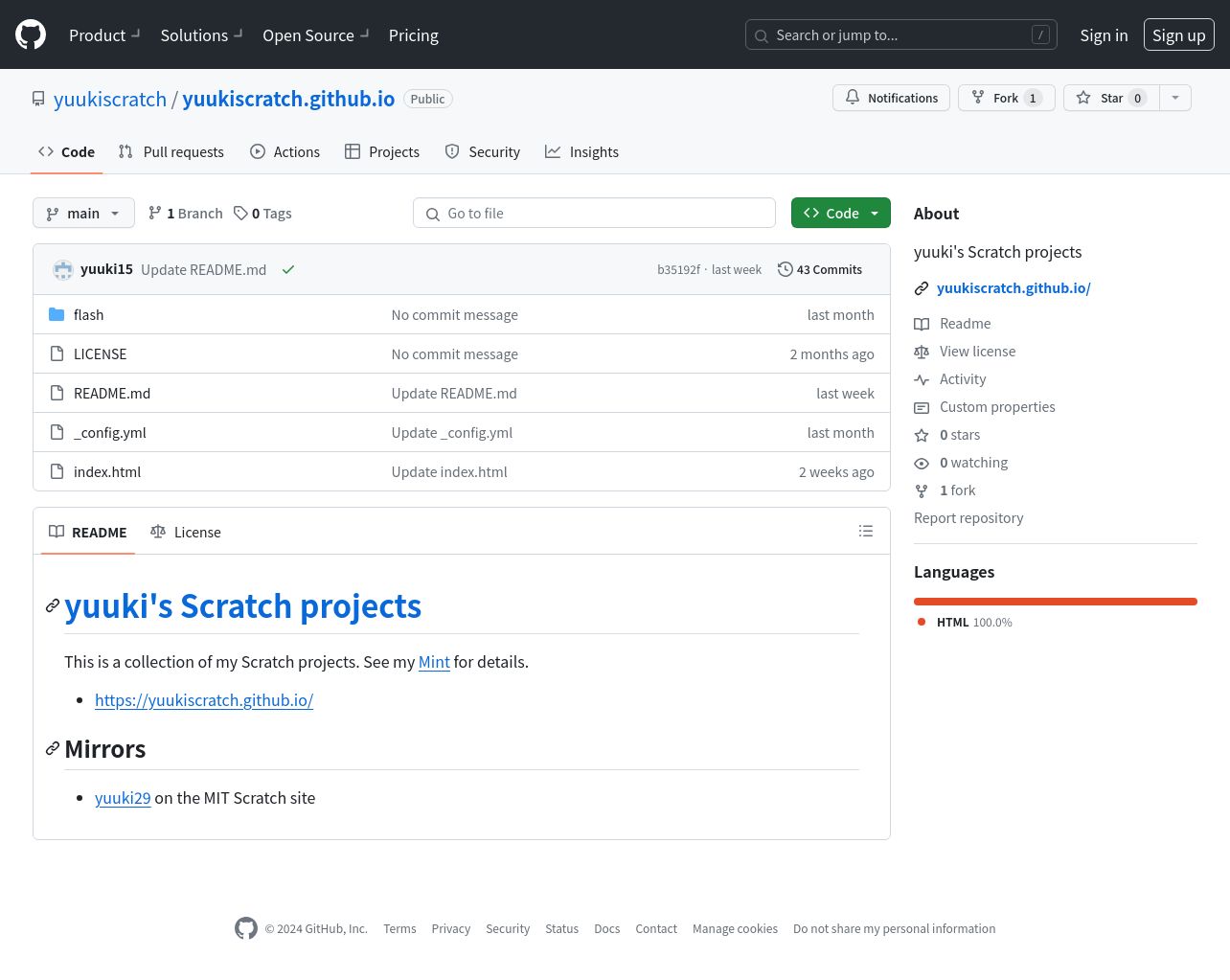Open the green Code dropdown button
Viewport: 1230px width, 980px height.
(x=841, y=213)
